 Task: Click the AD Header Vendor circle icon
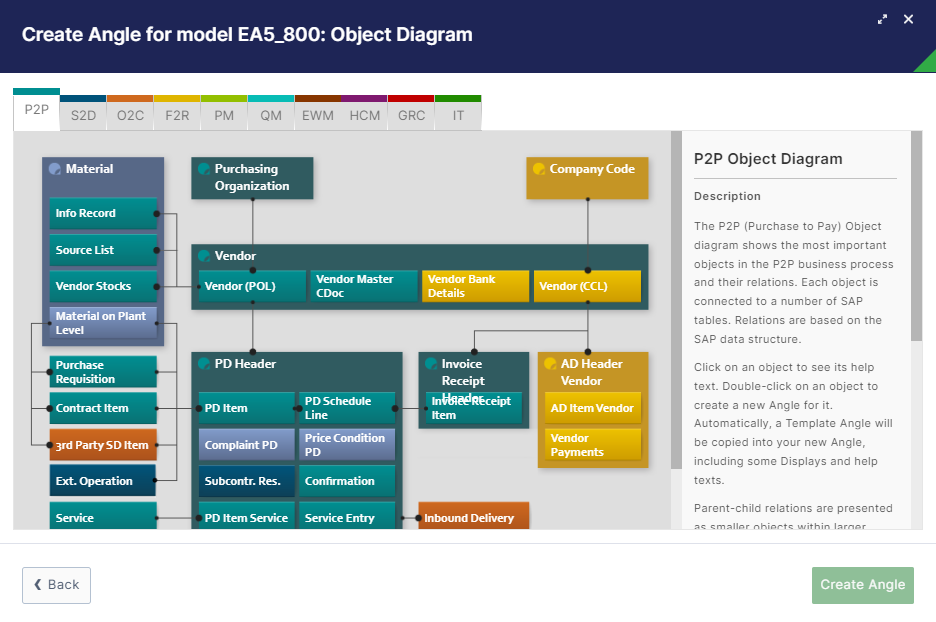(x=550, y=364)
